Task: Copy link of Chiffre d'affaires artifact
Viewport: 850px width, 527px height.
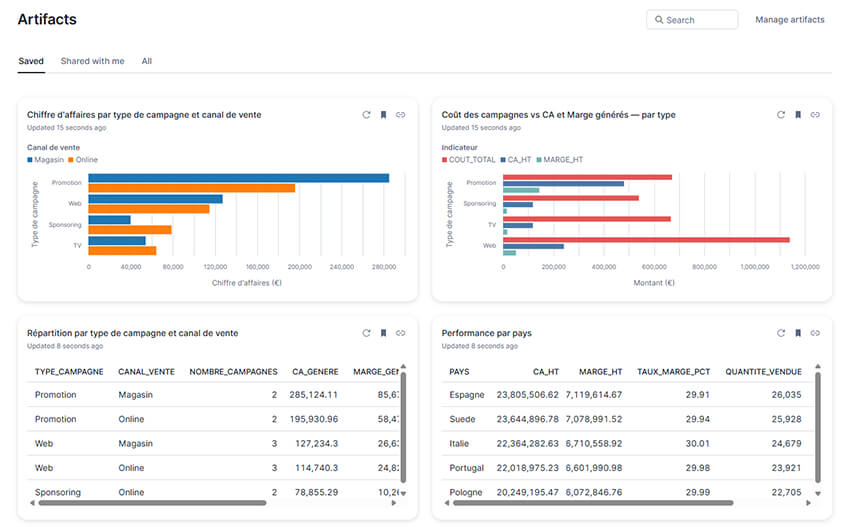Action: [x=401, y=115]
